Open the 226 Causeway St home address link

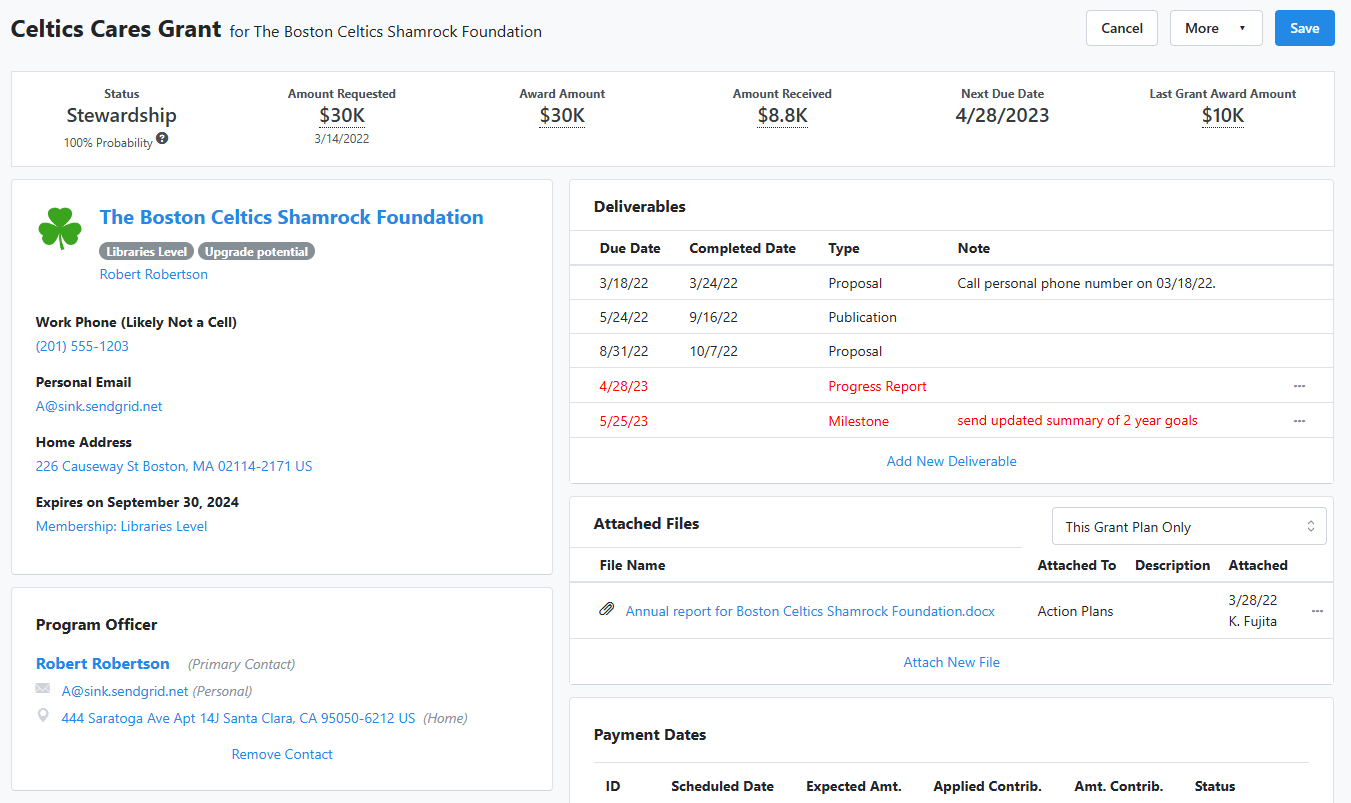(174, 466)
